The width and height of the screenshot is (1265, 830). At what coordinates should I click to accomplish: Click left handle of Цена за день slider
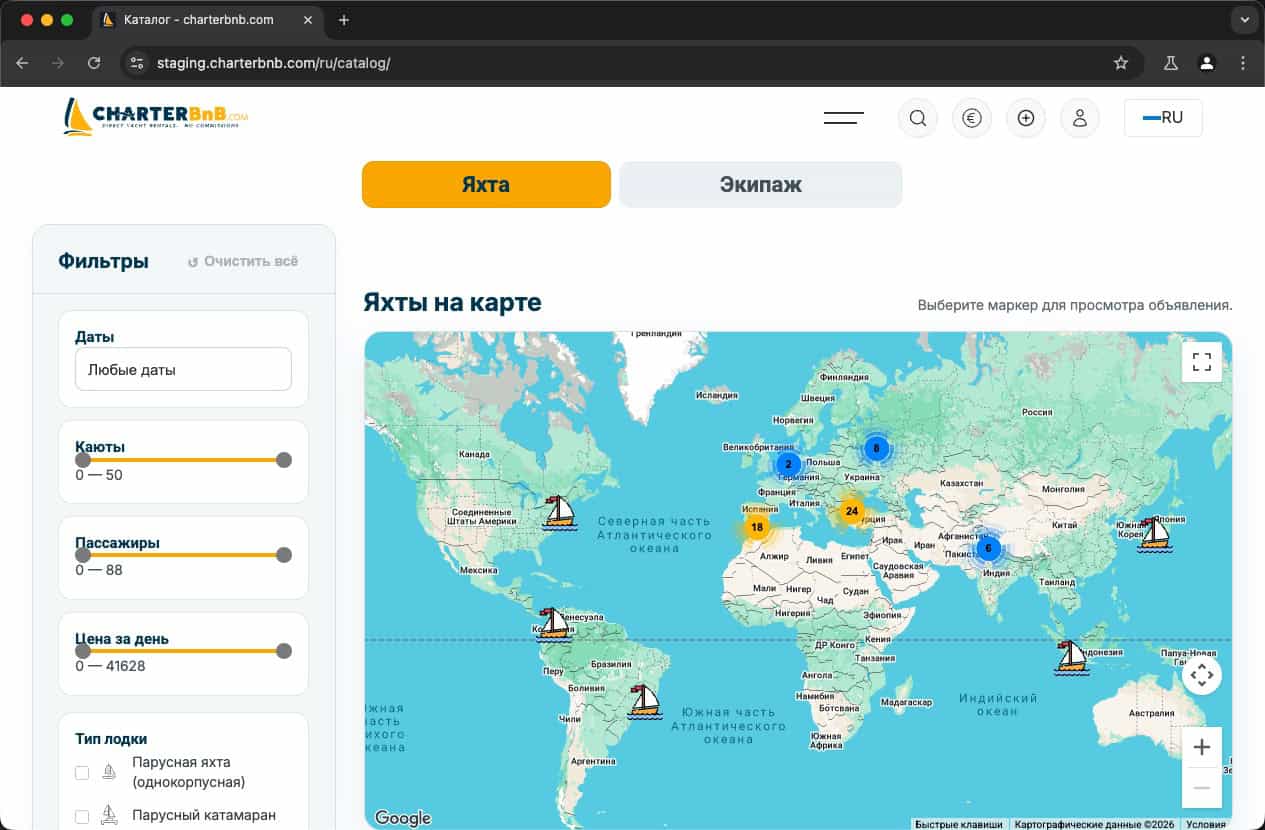pyautogui.click(x=83, y=651)
